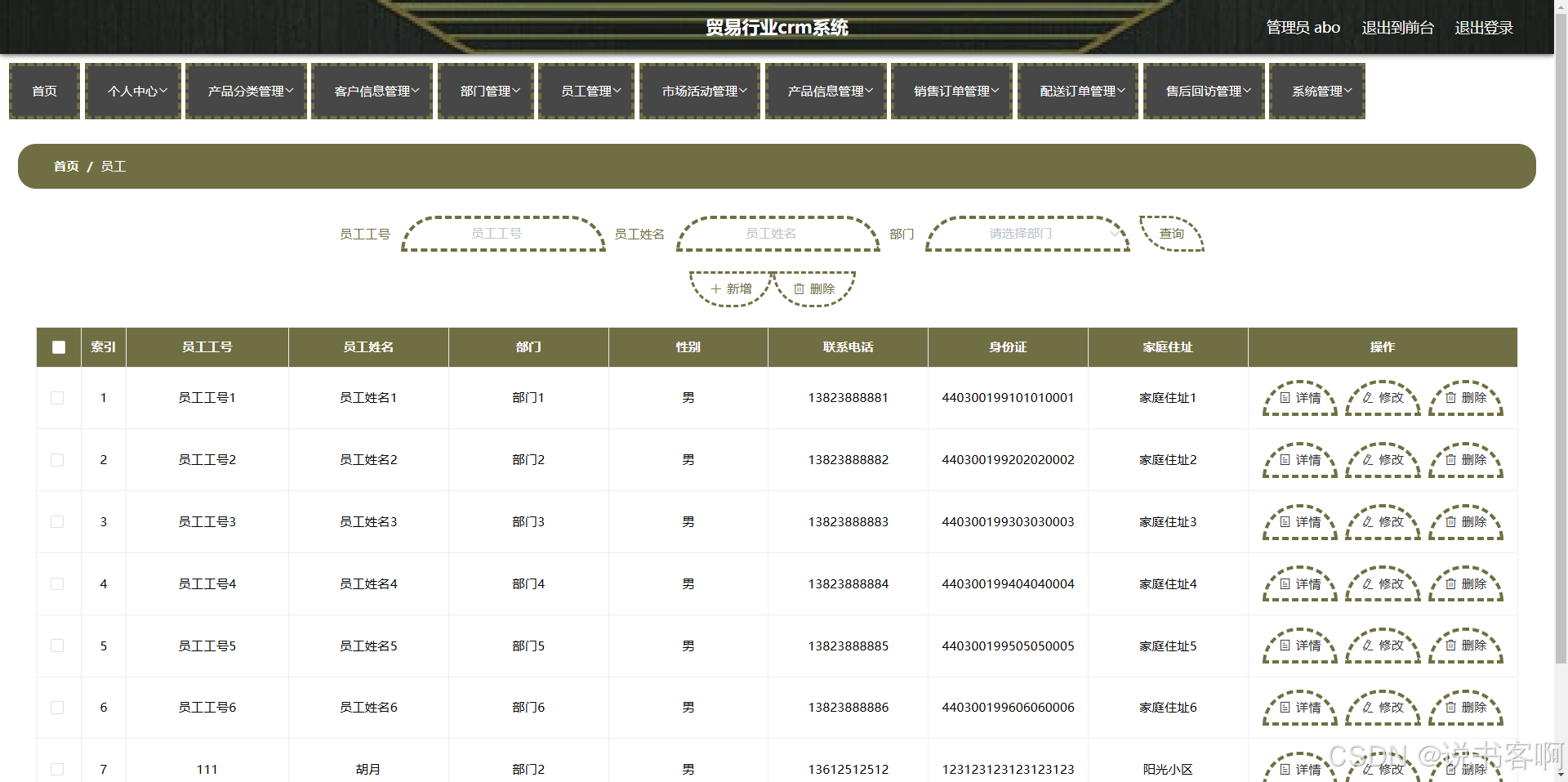The height and width of the screenshot is (782, 1568).
Task: Expand the 个人中心 menu
Action: click(x=133, y=92)
